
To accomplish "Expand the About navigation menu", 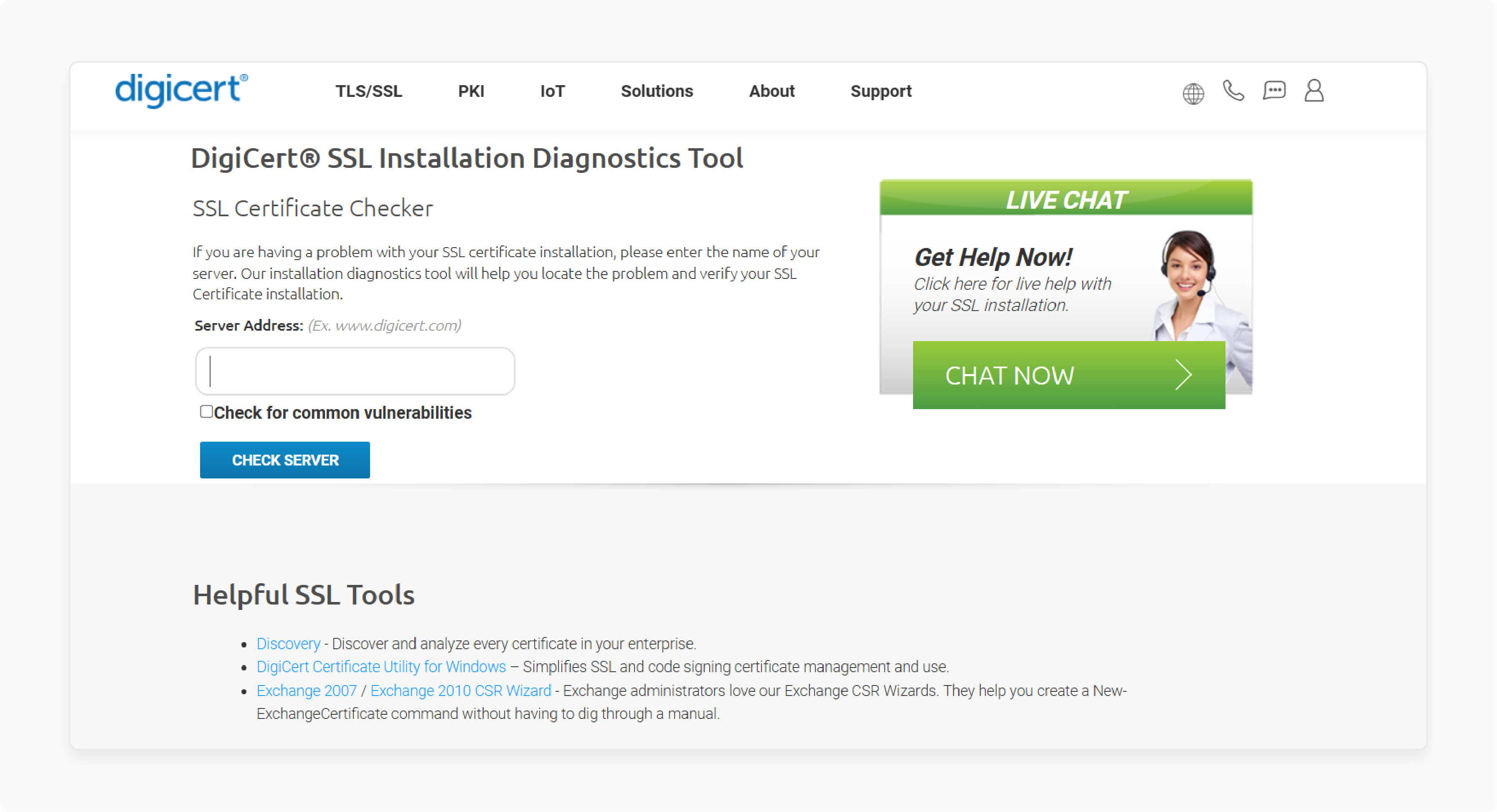I will (x=772, y=91).
